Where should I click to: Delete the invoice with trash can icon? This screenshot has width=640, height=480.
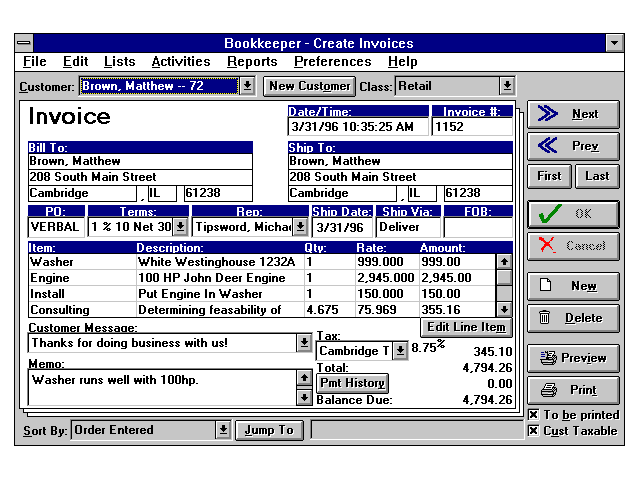[573, 318]
